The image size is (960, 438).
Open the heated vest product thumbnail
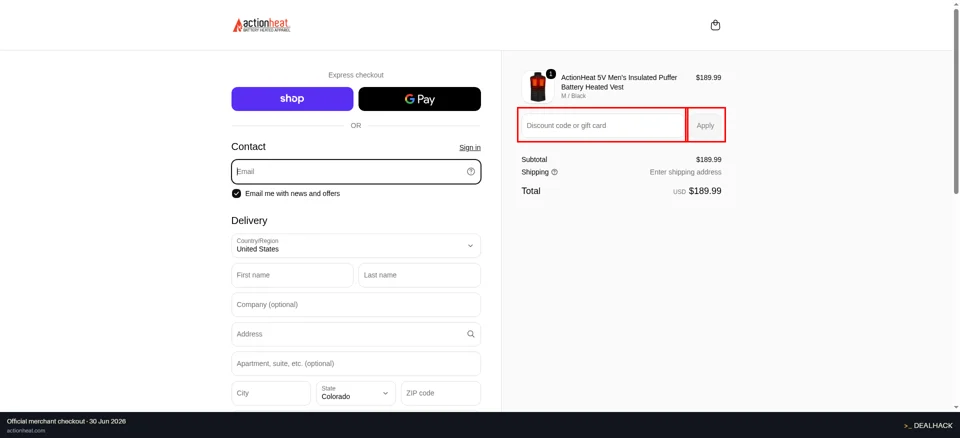click(x=538, y=87)
